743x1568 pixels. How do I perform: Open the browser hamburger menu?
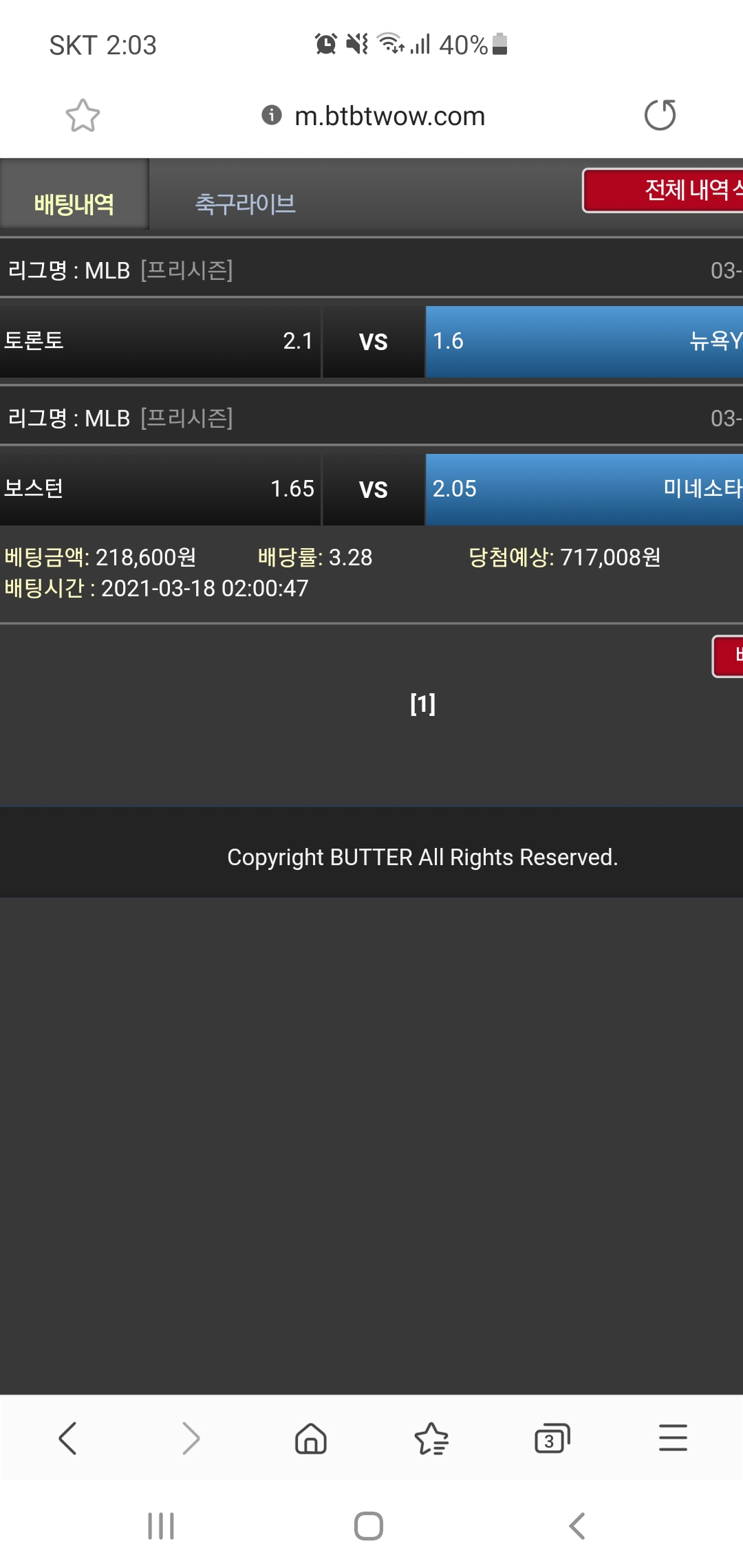673,1438
